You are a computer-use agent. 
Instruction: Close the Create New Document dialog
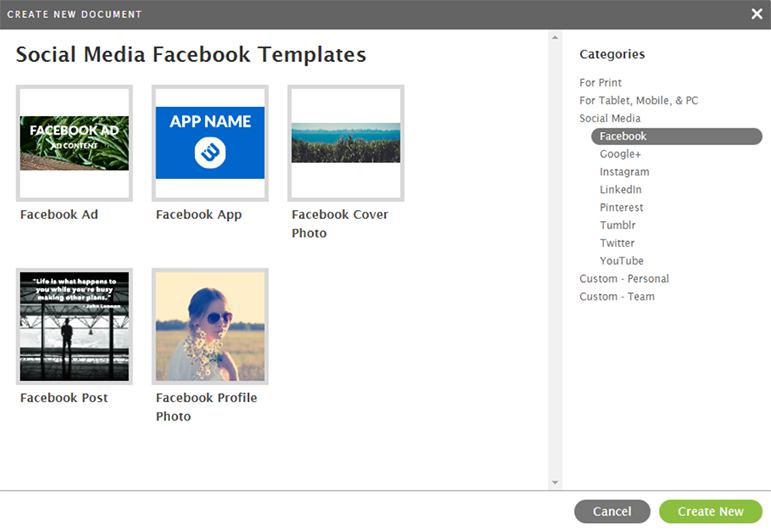pos(757,14)
